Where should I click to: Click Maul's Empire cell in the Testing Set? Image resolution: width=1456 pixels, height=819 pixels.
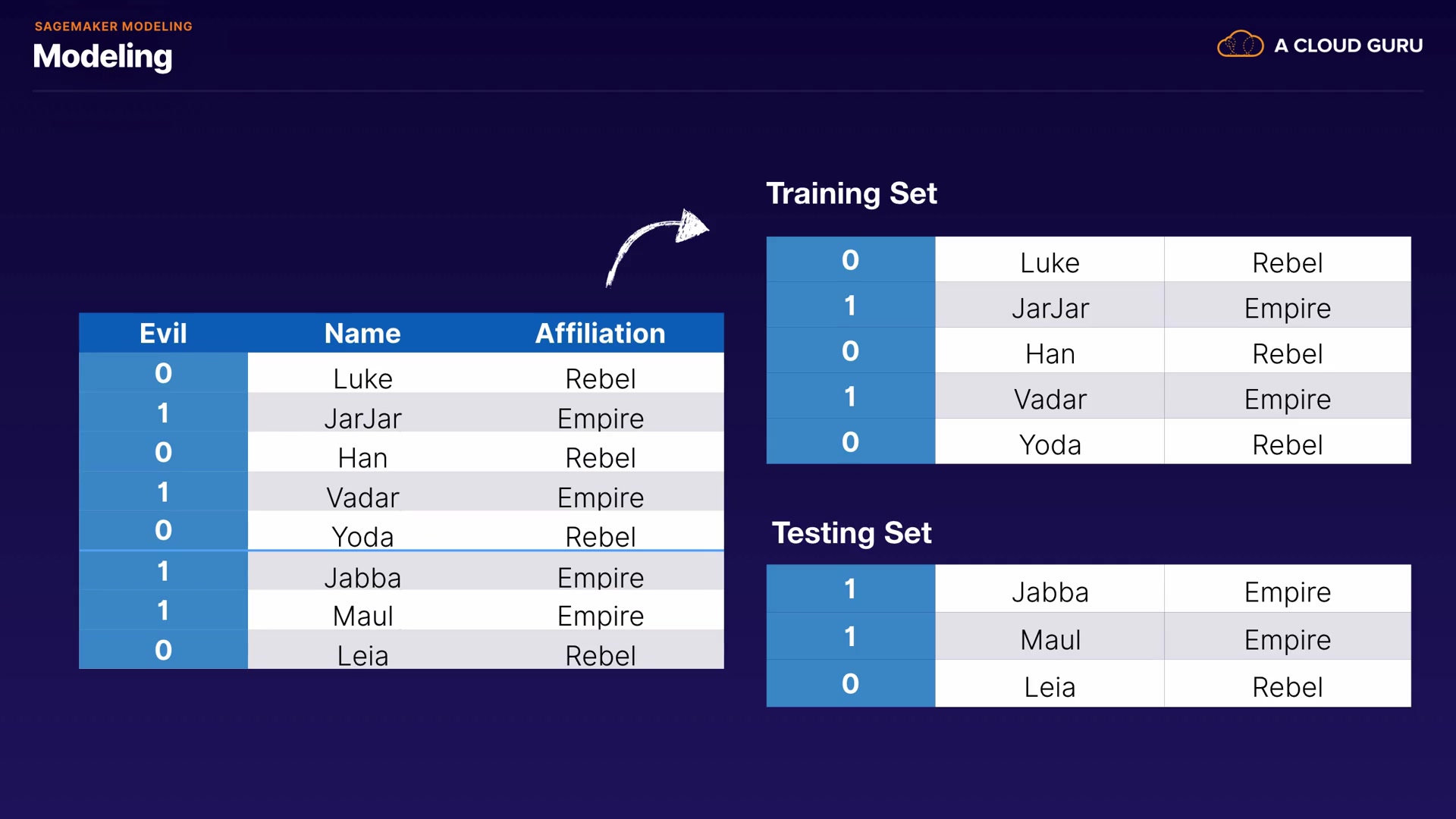[1287, 639]
